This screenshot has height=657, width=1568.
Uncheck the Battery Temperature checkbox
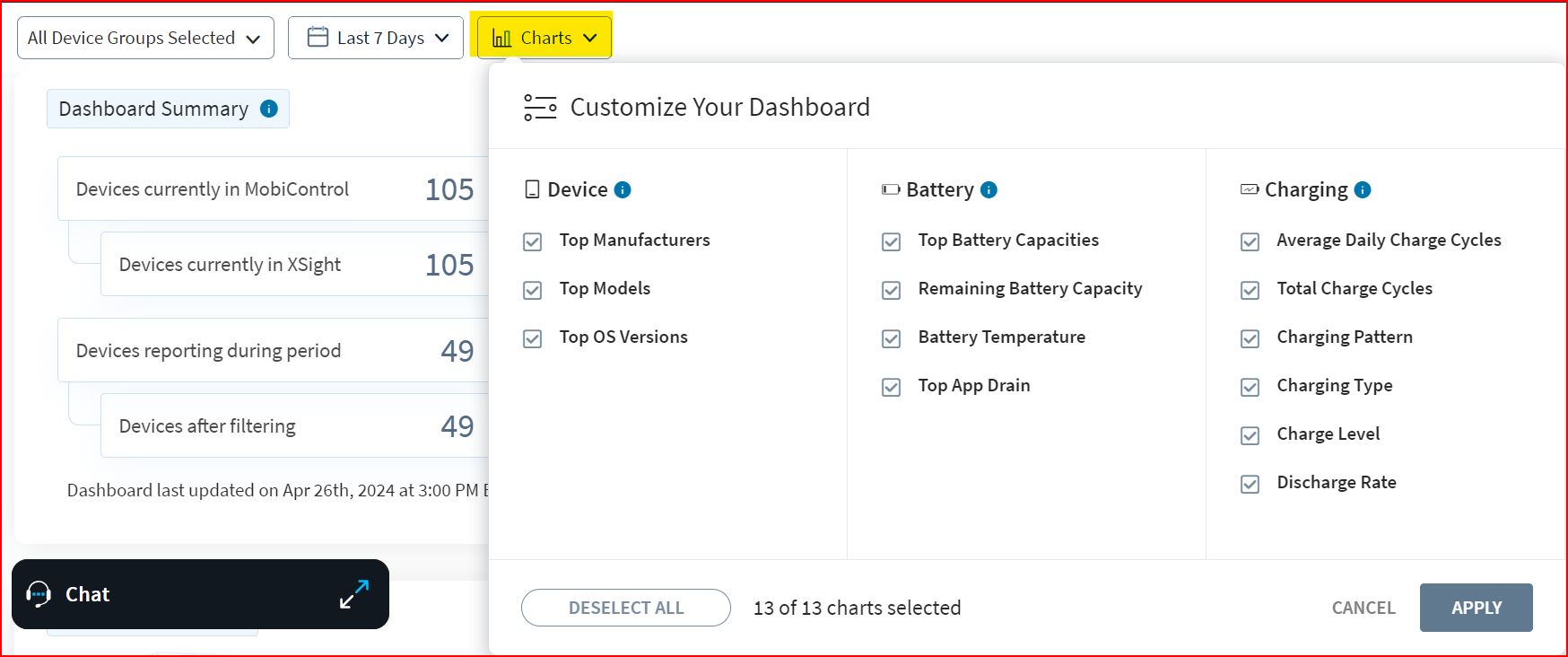[x=892, y=338]
